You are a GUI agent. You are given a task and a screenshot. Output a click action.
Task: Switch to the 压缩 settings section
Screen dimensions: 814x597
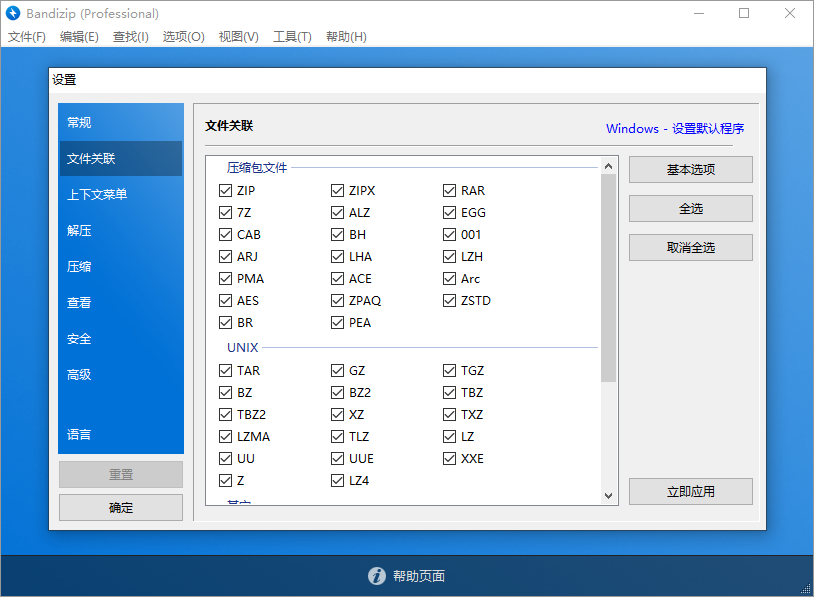click(120, 266)
